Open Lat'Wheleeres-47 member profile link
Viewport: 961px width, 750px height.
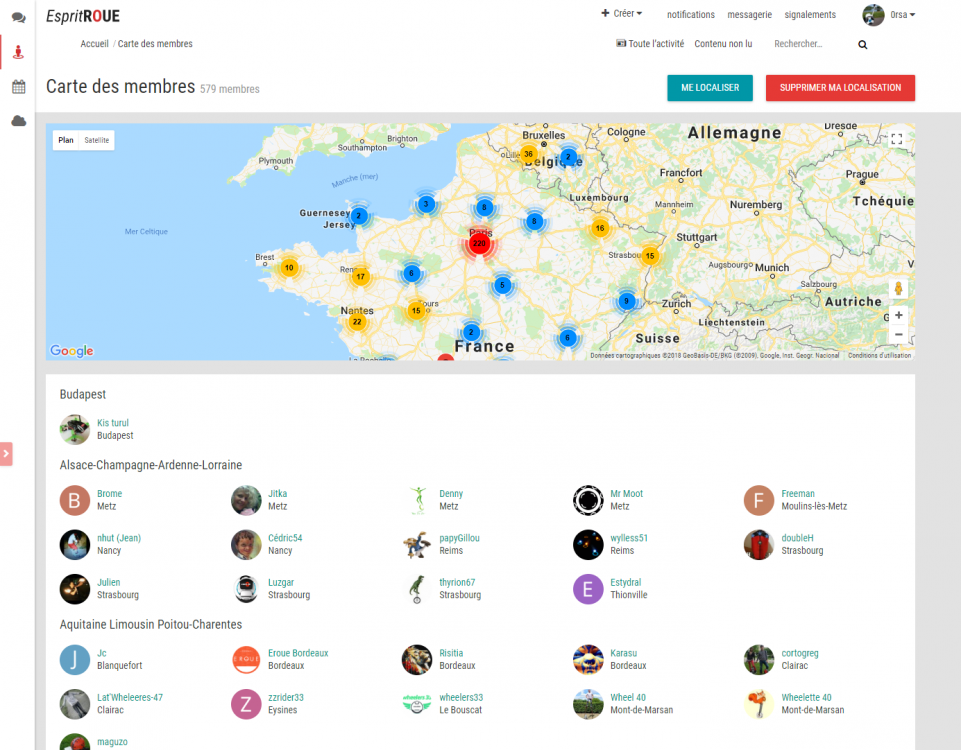(130, 697)
